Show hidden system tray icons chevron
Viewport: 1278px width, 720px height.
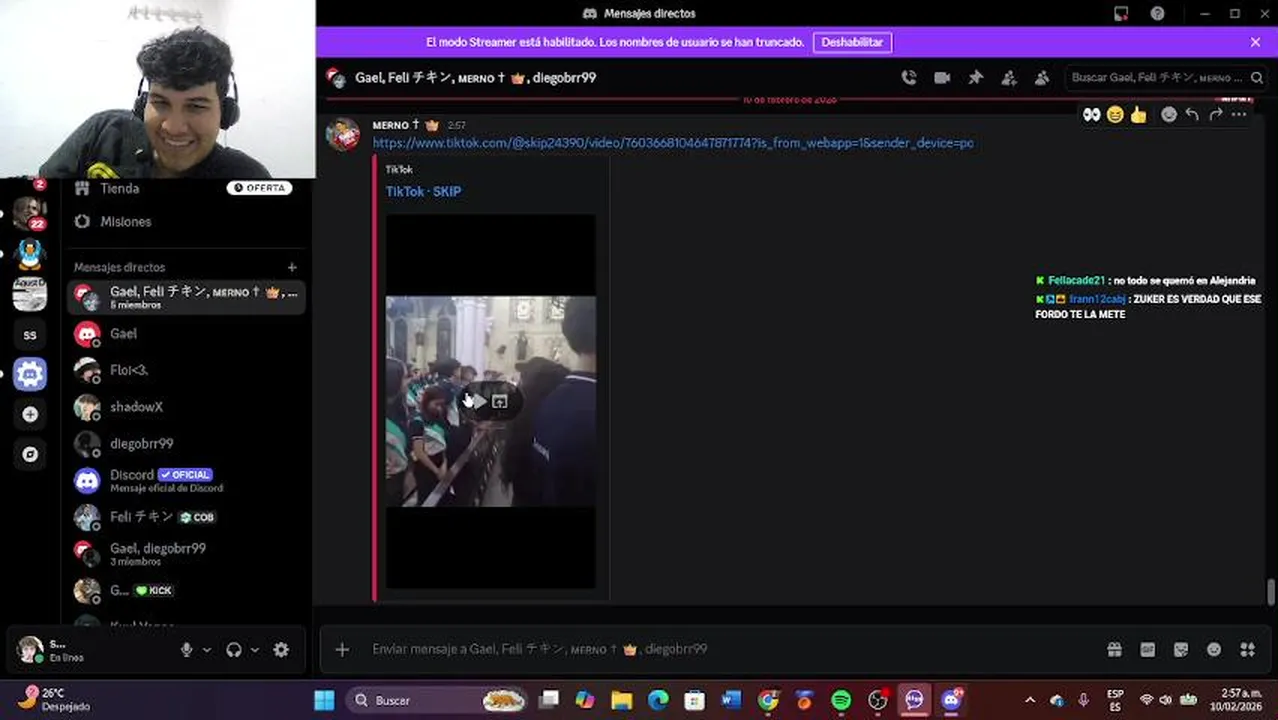(1030, 700)
